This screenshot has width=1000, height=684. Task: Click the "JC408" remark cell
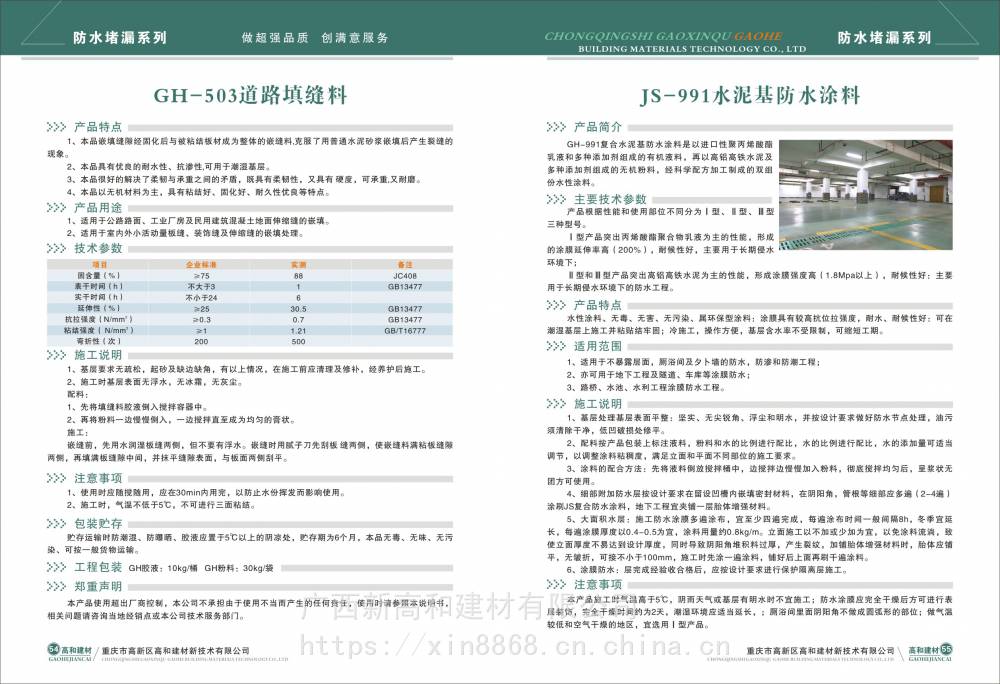[405, 276]
